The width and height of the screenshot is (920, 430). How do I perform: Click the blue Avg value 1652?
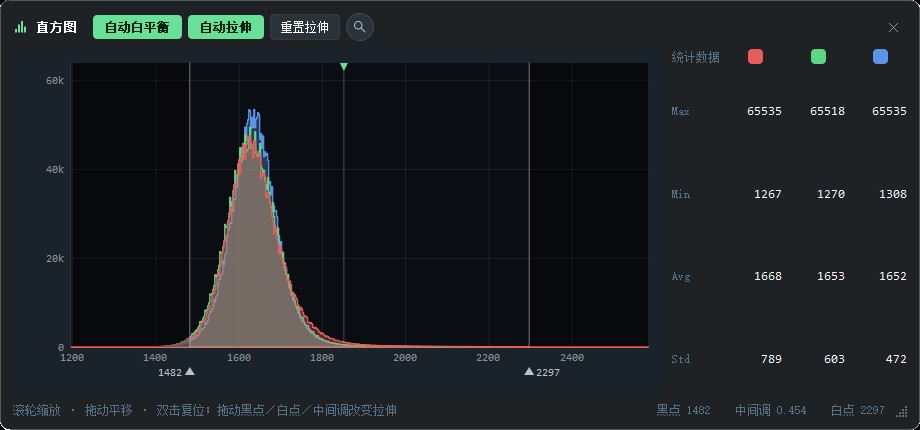pos(893,276)
